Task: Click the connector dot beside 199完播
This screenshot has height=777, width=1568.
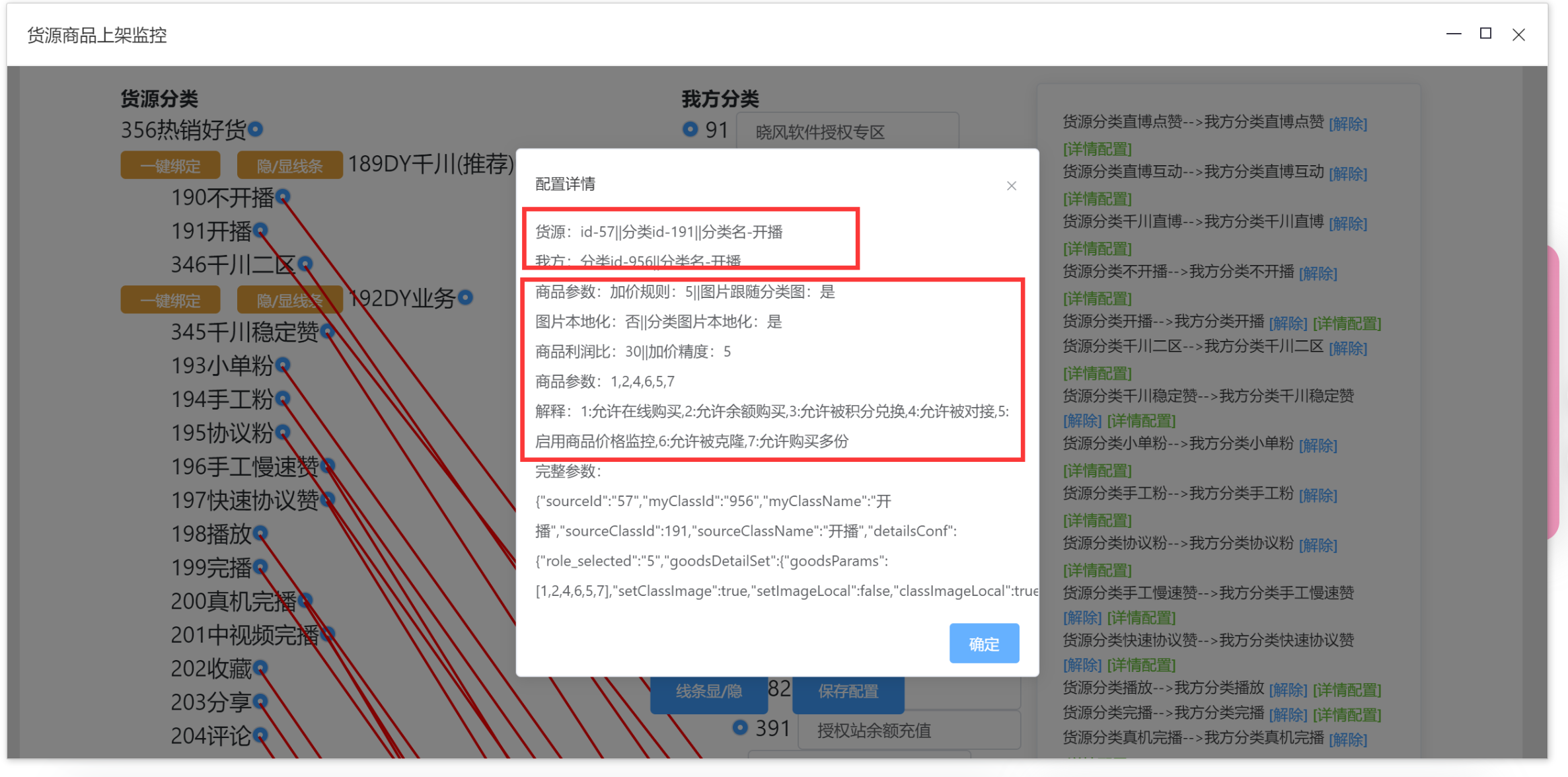Action: tap(260, 566)
